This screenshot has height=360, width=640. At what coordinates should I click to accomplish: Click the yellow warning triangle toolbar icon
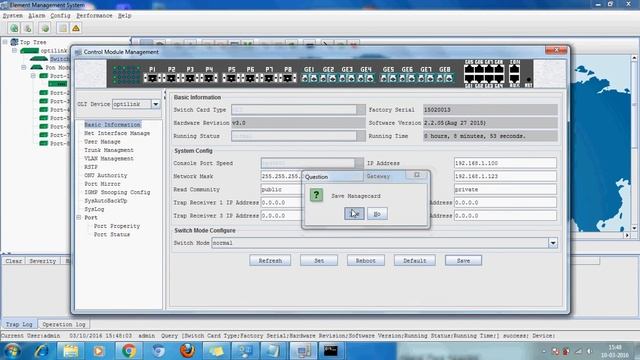tap(76, 28)
